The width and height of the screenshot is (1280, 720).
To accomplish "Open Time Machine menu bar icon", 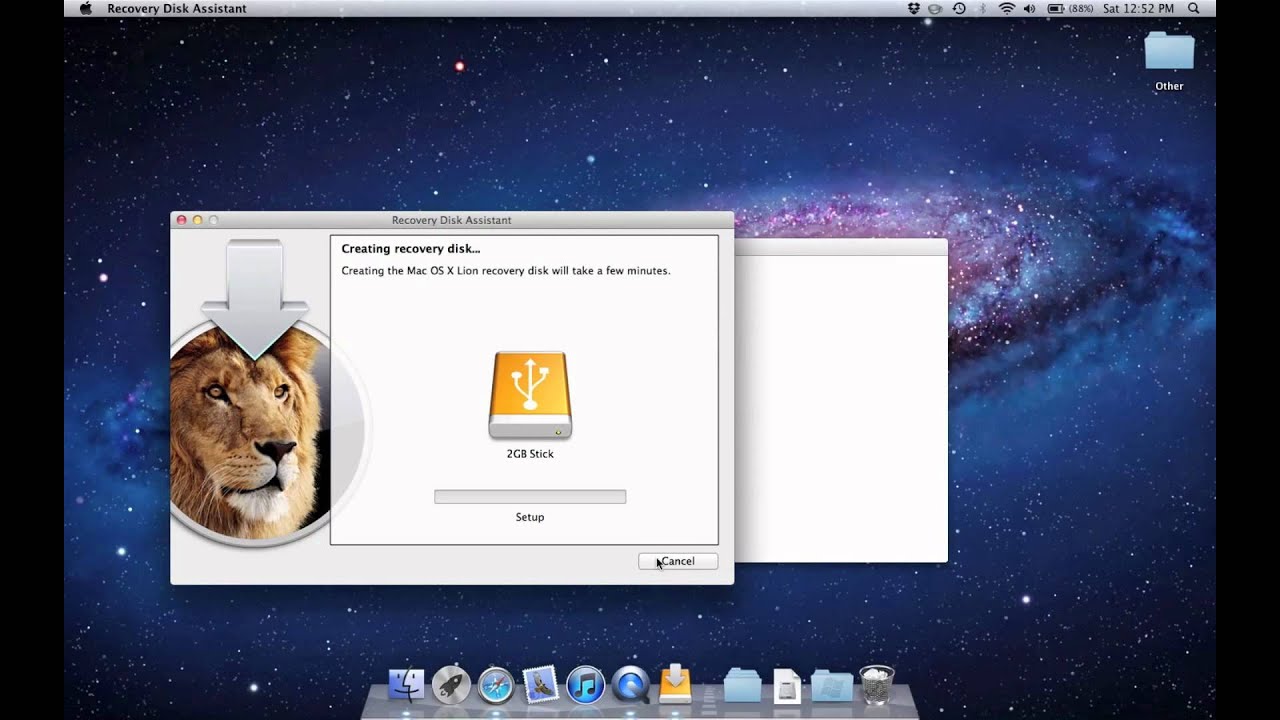I will pos(959,8).
